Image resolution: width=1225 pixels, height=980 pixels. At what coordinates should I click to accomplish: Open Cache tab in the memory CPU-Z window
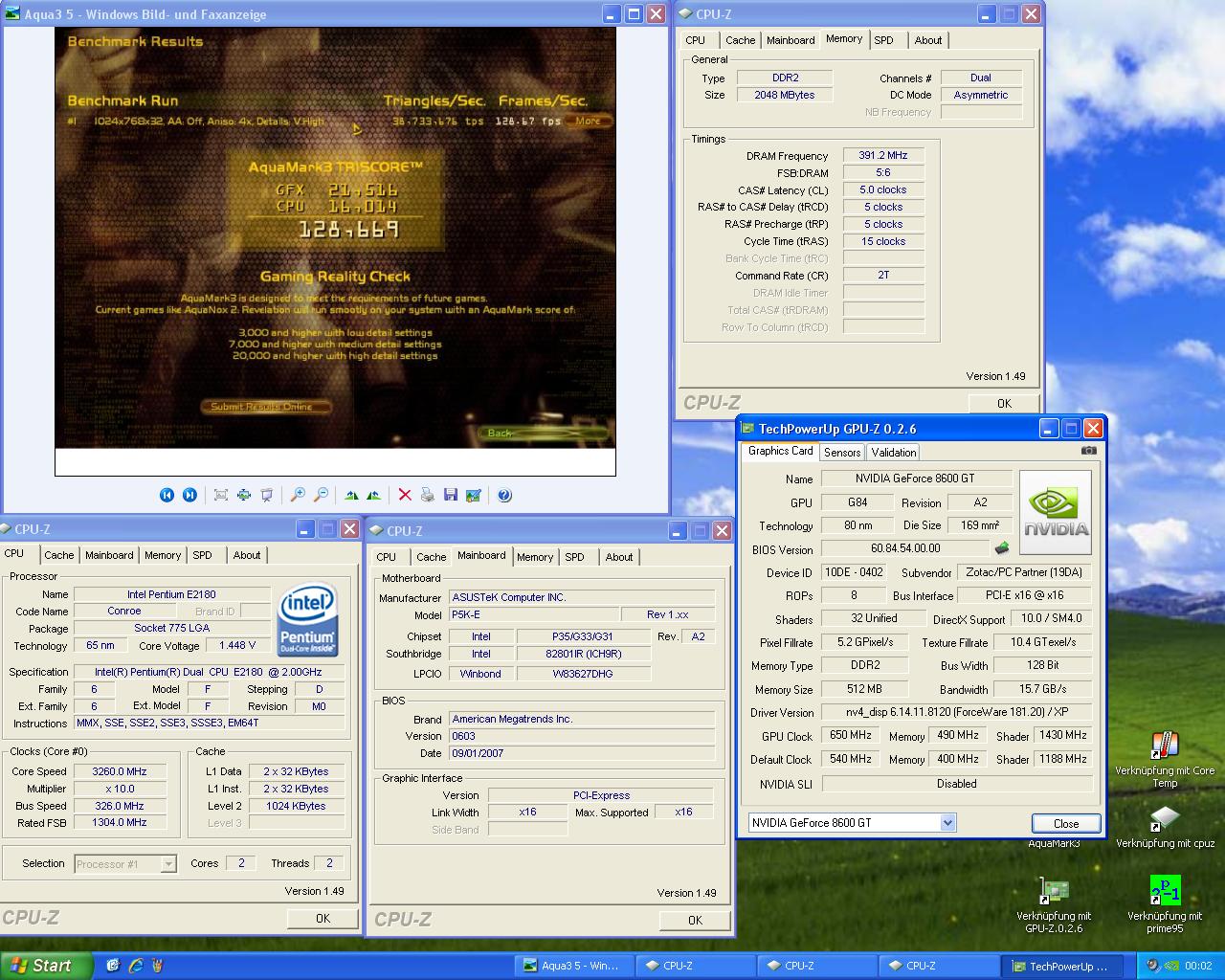740,40
